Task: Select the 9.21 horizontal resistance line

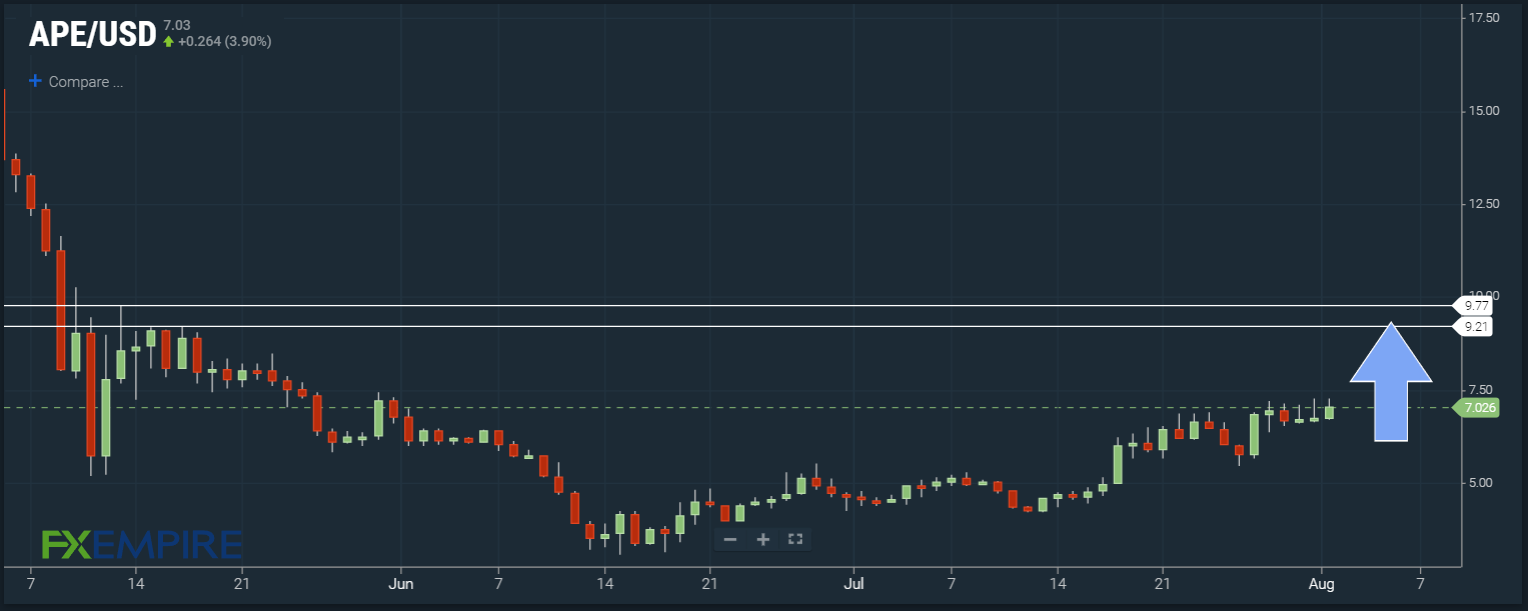Action: point(727,326)
